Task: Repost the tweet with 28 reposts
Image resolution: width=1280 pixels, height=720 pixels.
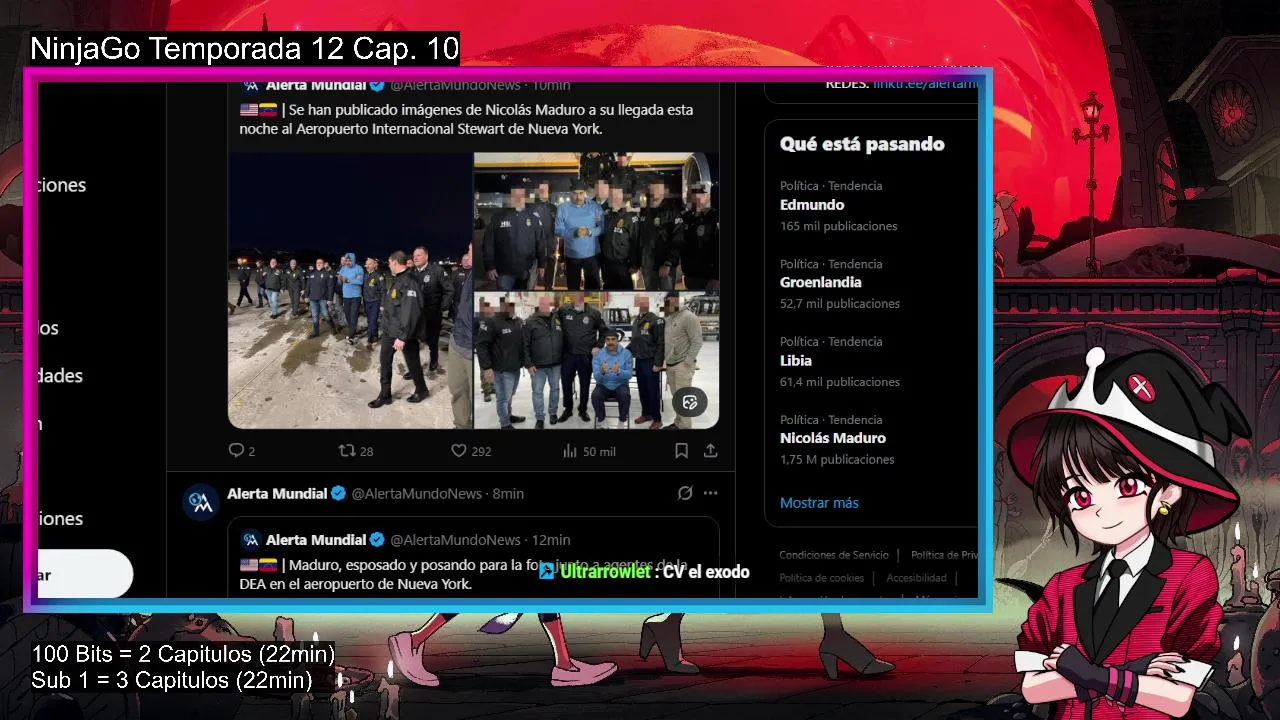Action: [356, 451]
